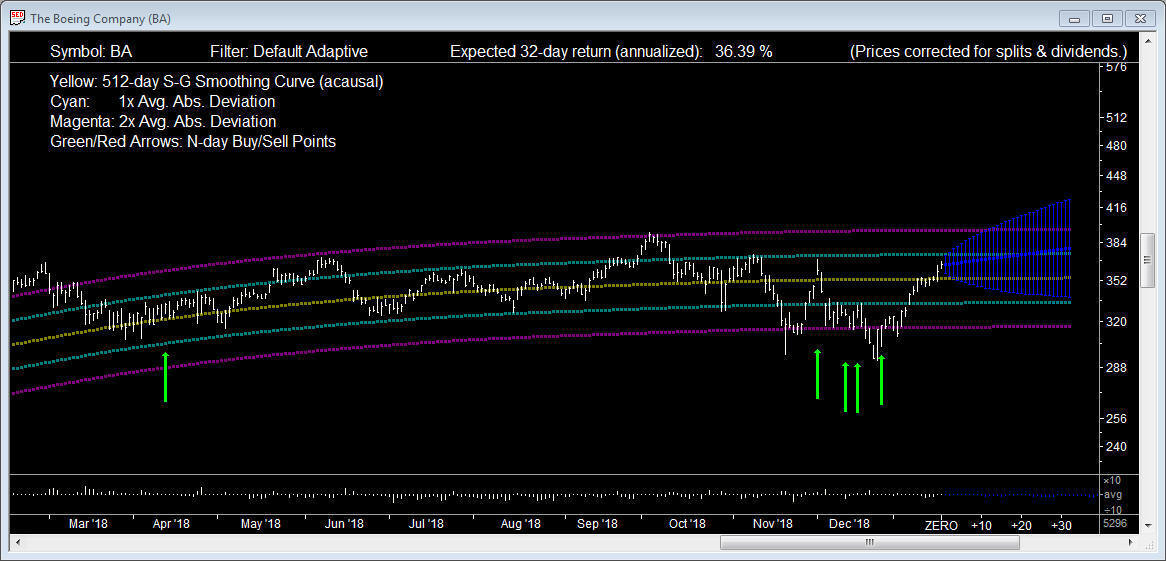The height and width of the screenshot is (561, 1166).
Task: Click the 'Mar '18' date axis label
Action: coord(88,524)
